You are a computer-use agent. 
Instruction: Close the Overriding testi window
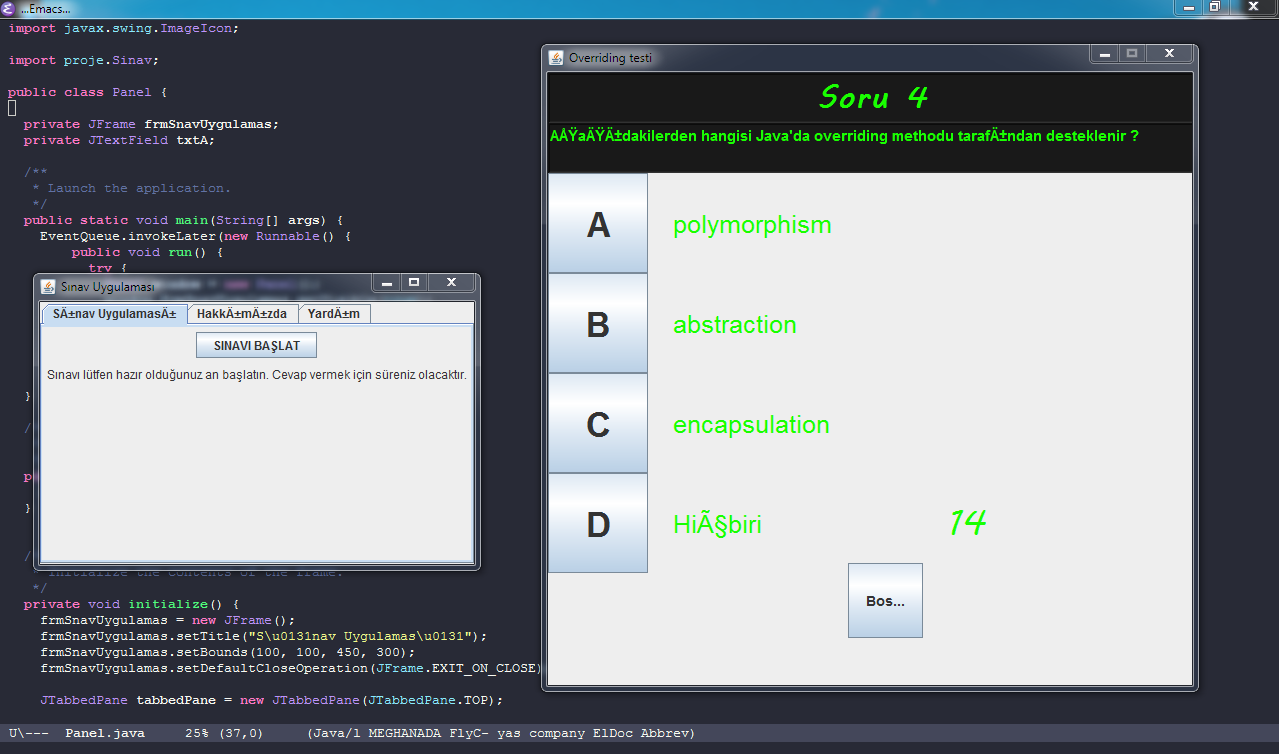[x=1169, y=55]
